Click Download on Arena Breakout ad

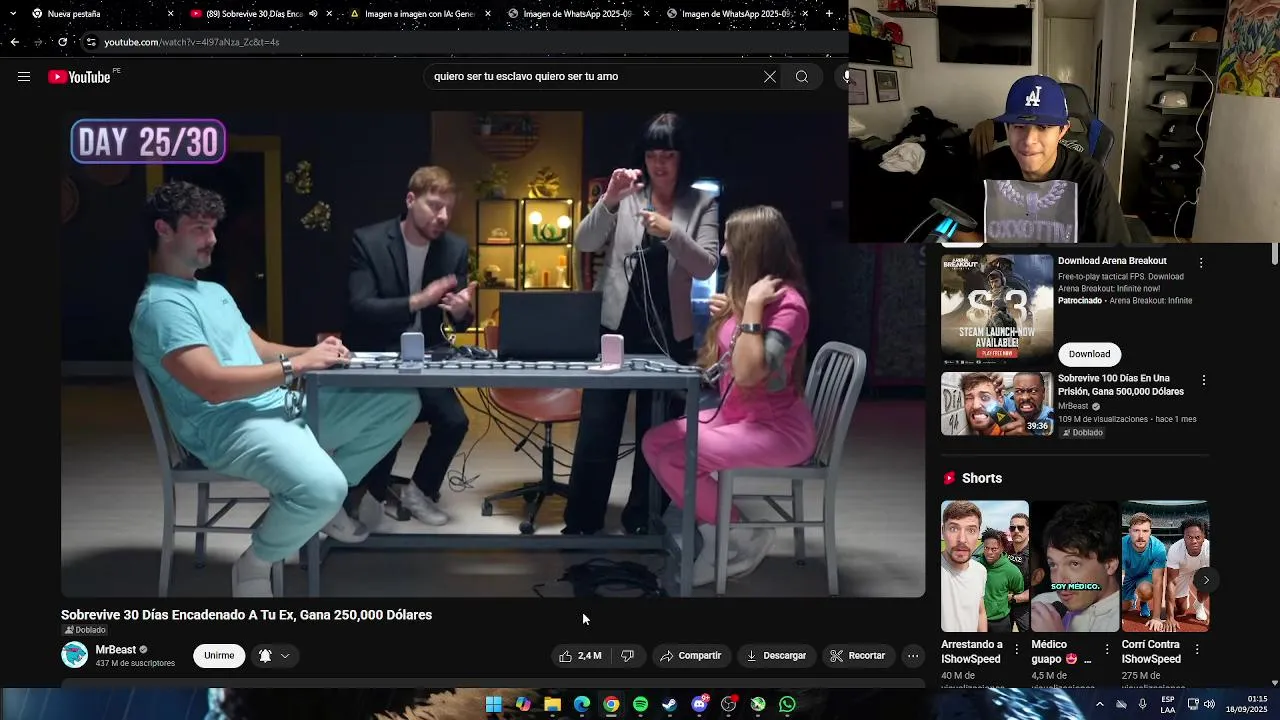1089,354
